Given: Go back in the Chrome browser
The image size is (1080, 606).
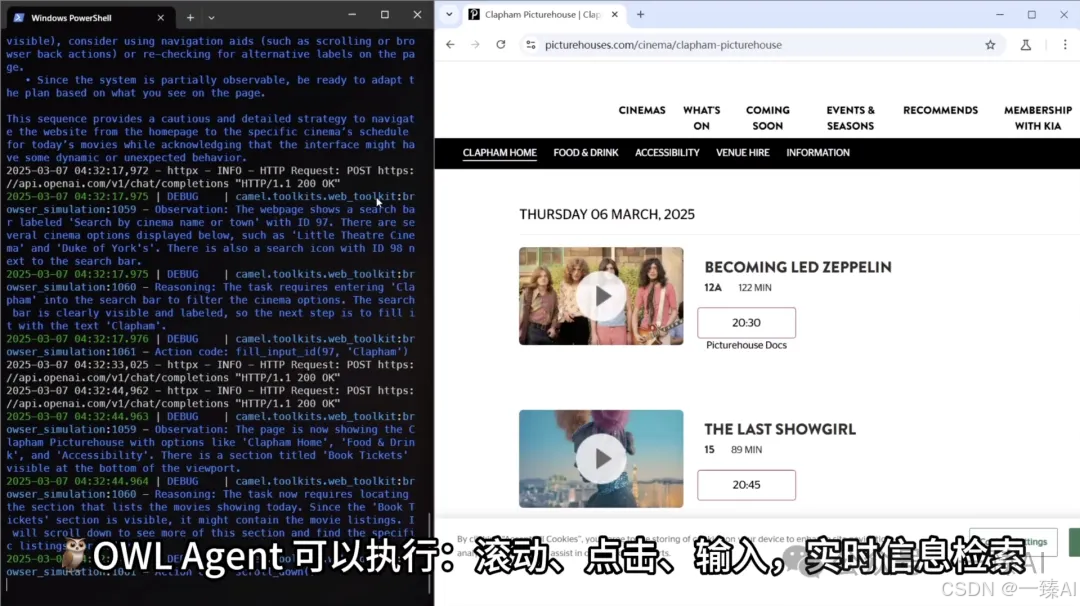Looking at the screenshot, I should [x=450, y=45].
